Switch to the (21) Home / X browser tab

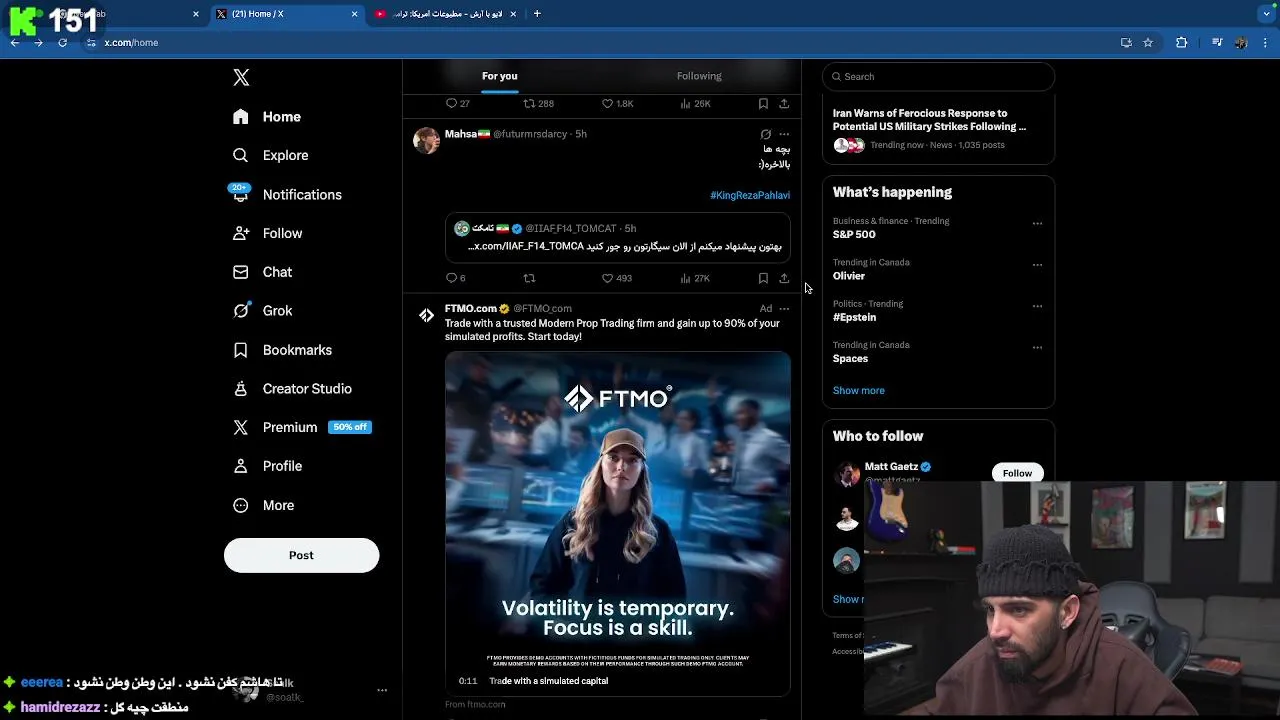285,14
